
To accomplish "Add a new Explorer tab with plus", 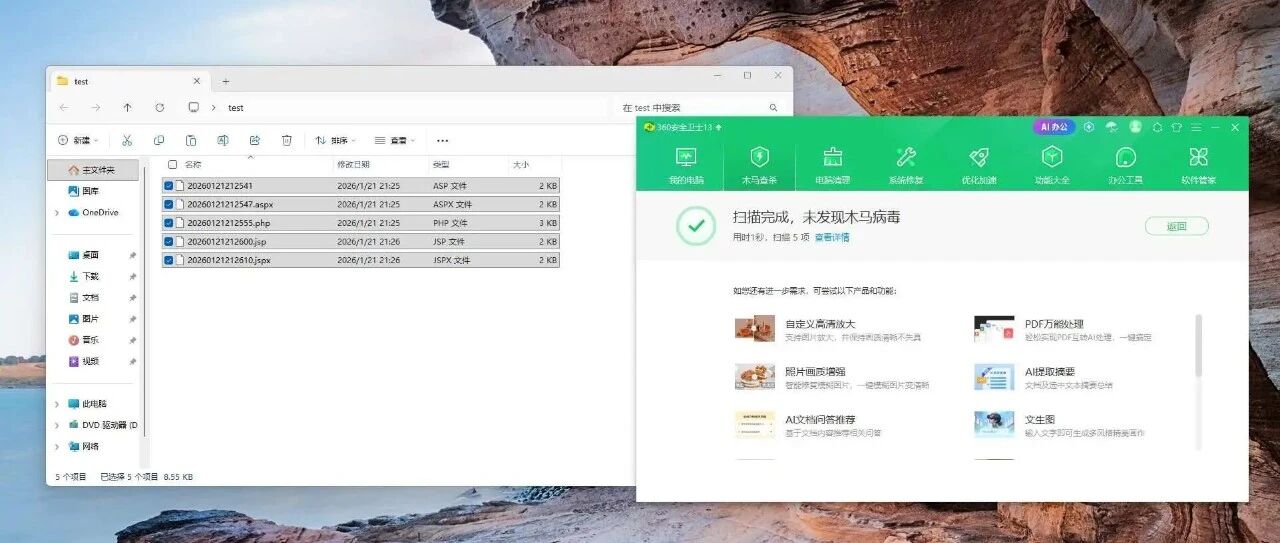I will point(225,81).
